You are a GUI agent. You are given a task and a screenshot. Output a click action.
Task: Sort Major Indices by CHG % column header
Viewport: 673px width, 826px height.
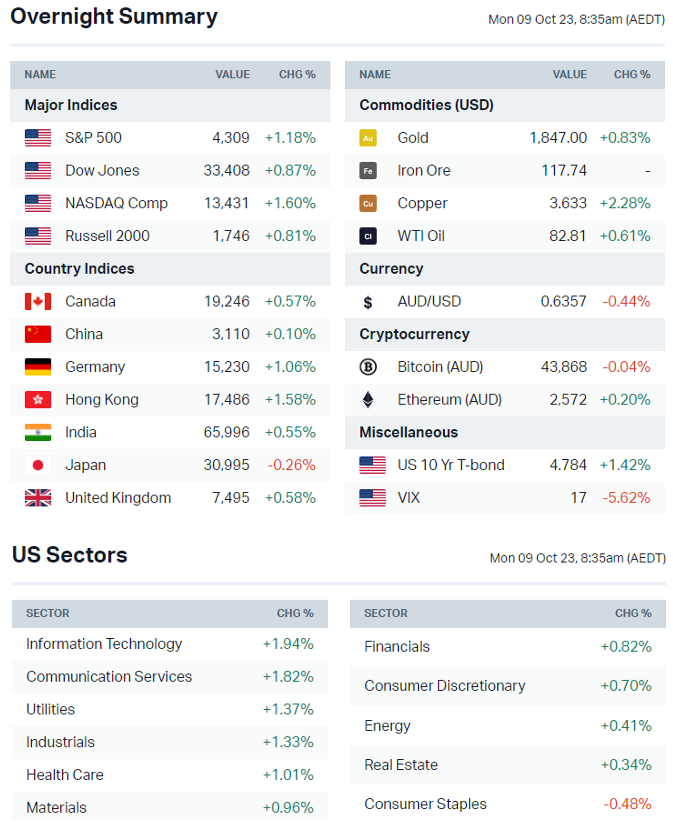(x=297, y=75)
